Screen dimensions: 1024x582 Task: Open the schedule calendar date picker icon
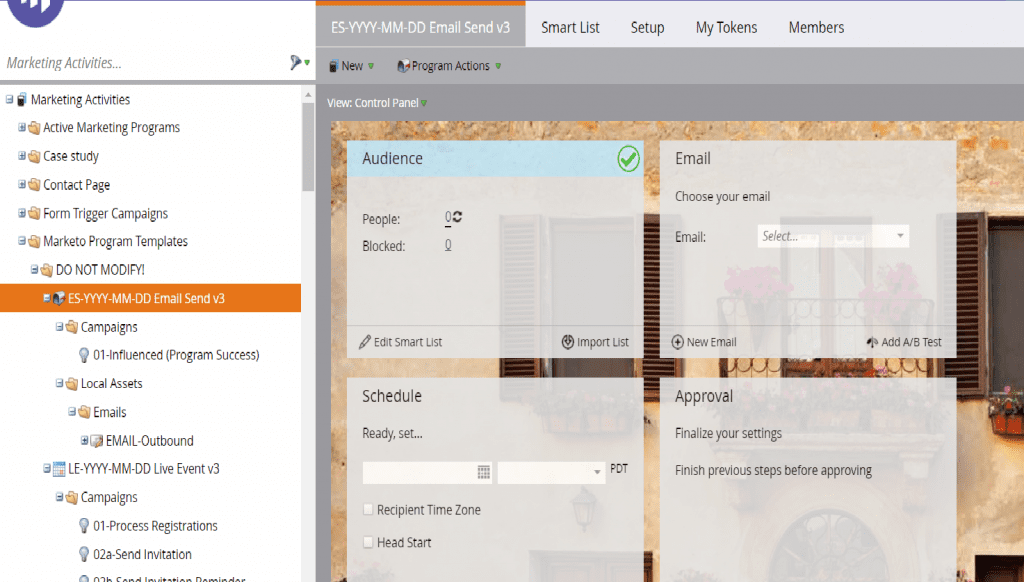(483, 472)
